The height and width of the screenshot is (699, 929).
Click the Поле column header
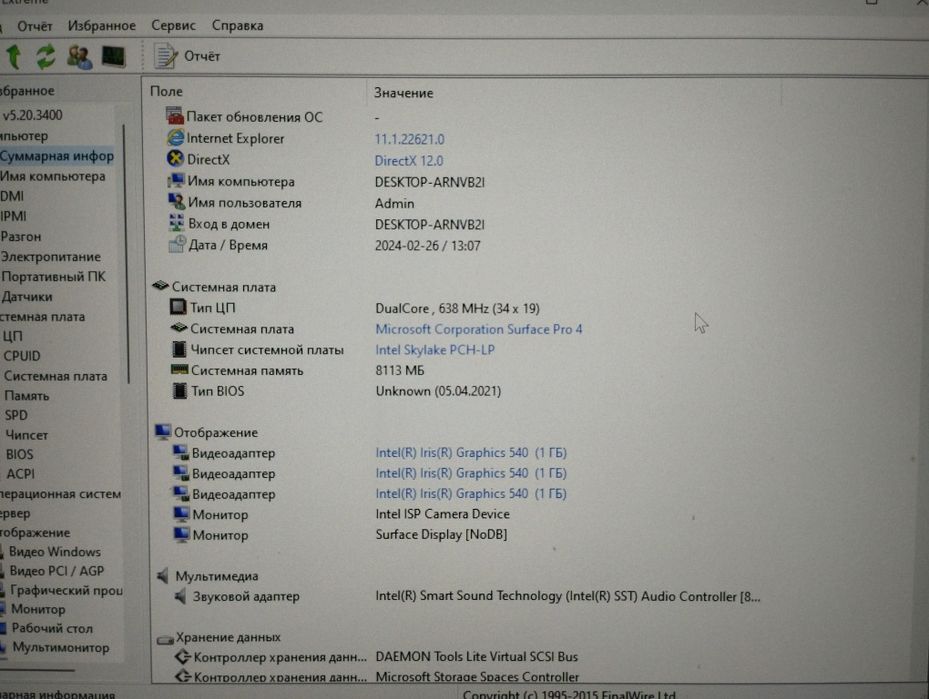166,91
